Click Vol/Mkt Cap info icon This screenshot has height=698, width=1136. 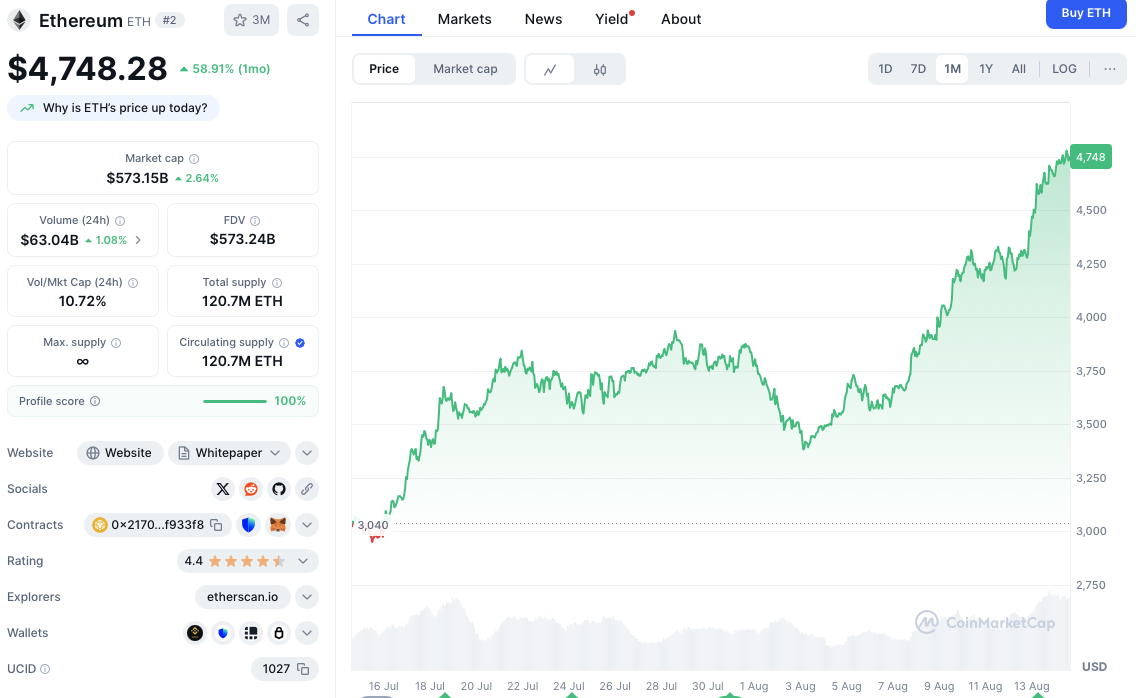pyautogui.click(x=133, y=283)
